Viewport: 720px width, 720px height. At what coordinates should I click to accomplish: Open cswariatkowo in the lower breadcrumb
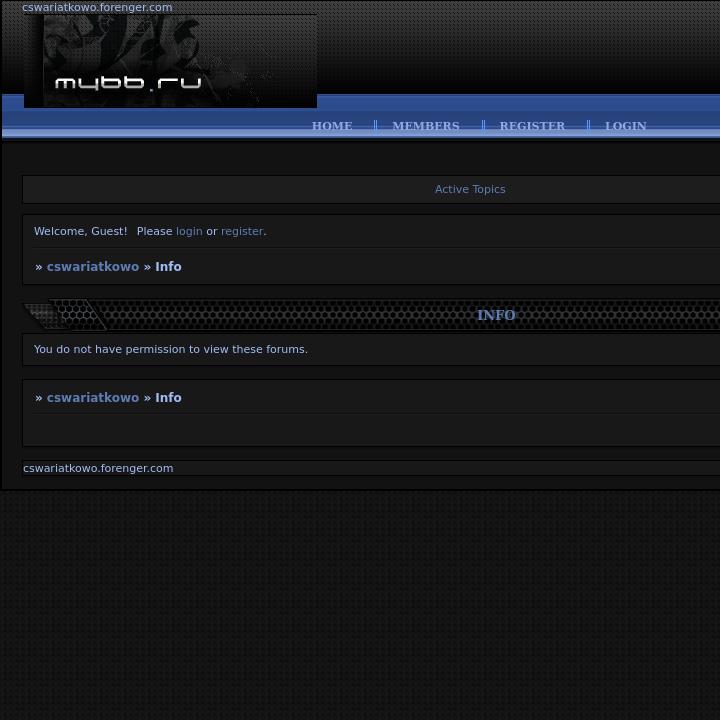pos(93,398)
